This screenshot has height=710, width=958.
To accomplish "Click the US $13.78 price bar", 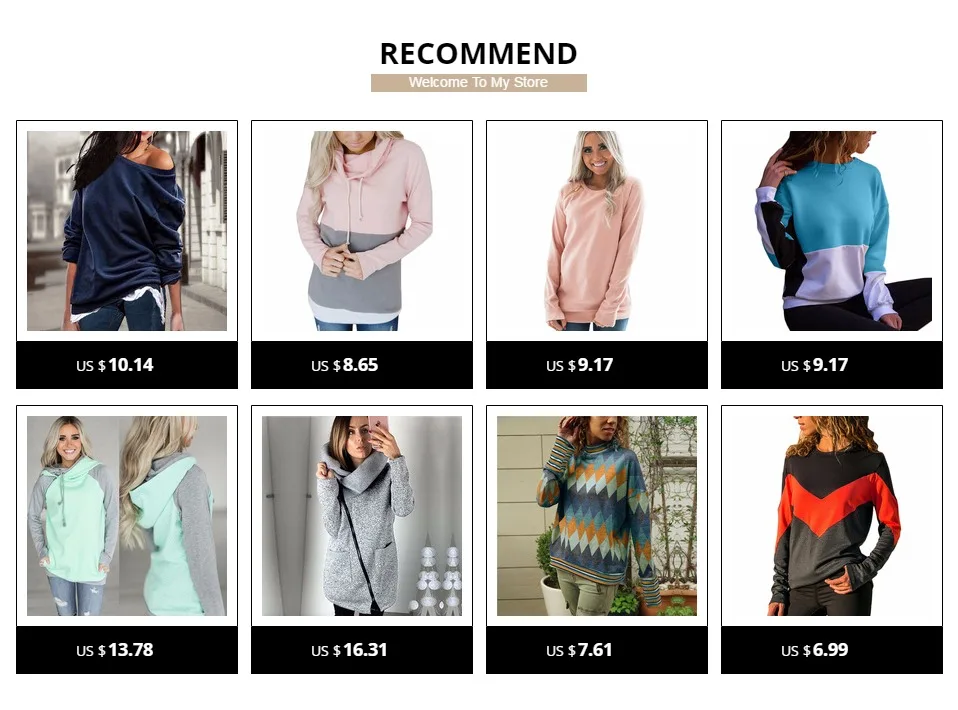I will [126, 650].
